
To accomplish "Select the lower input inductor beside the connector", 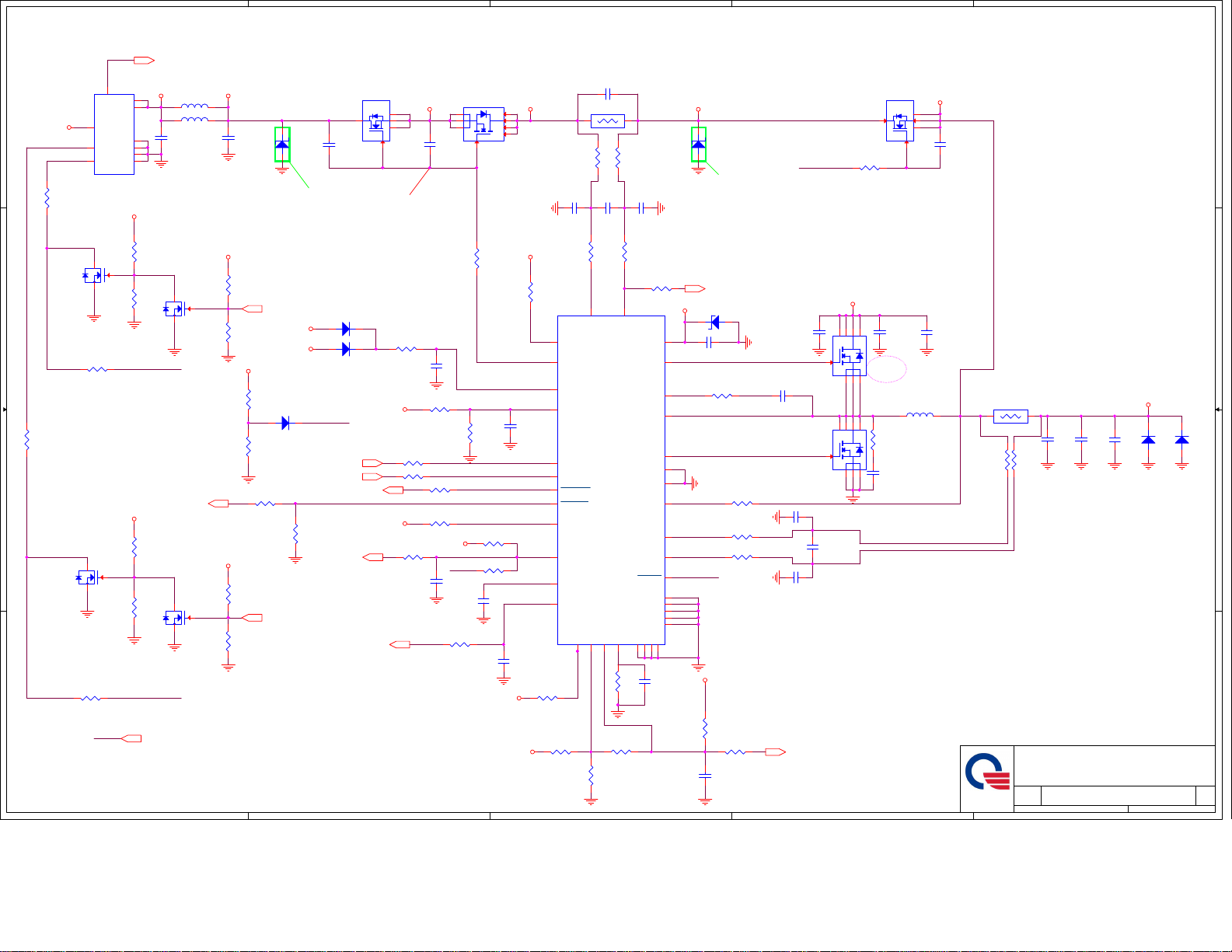I will click(x=194, y=120).
